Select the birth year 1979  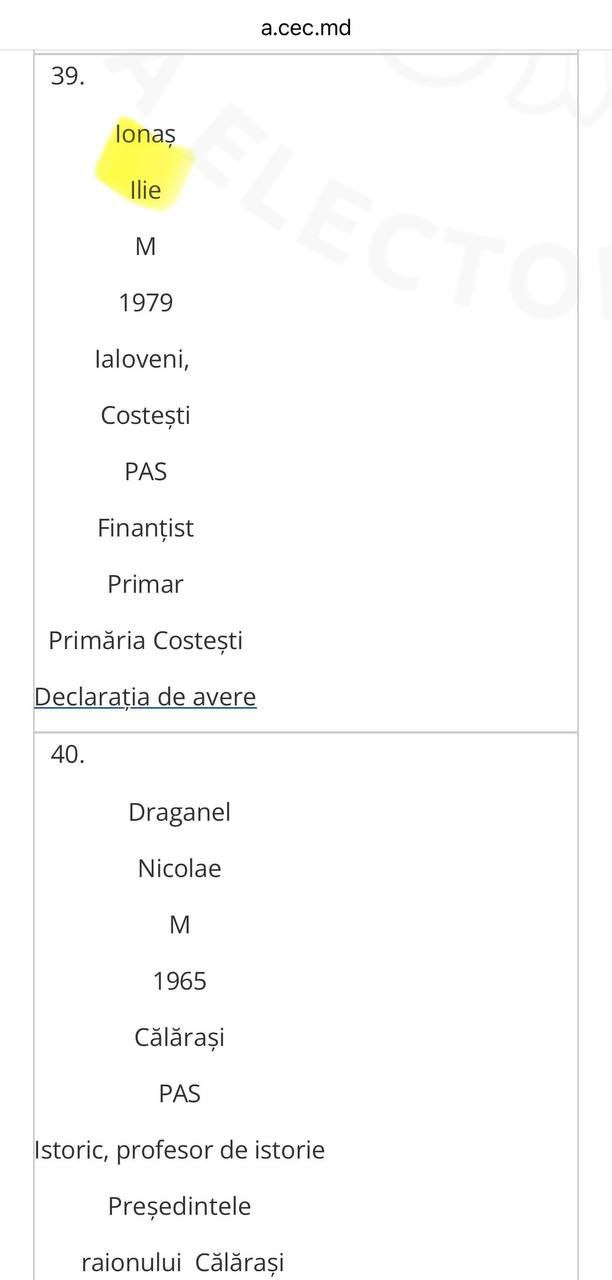click(x=145, y=303)
